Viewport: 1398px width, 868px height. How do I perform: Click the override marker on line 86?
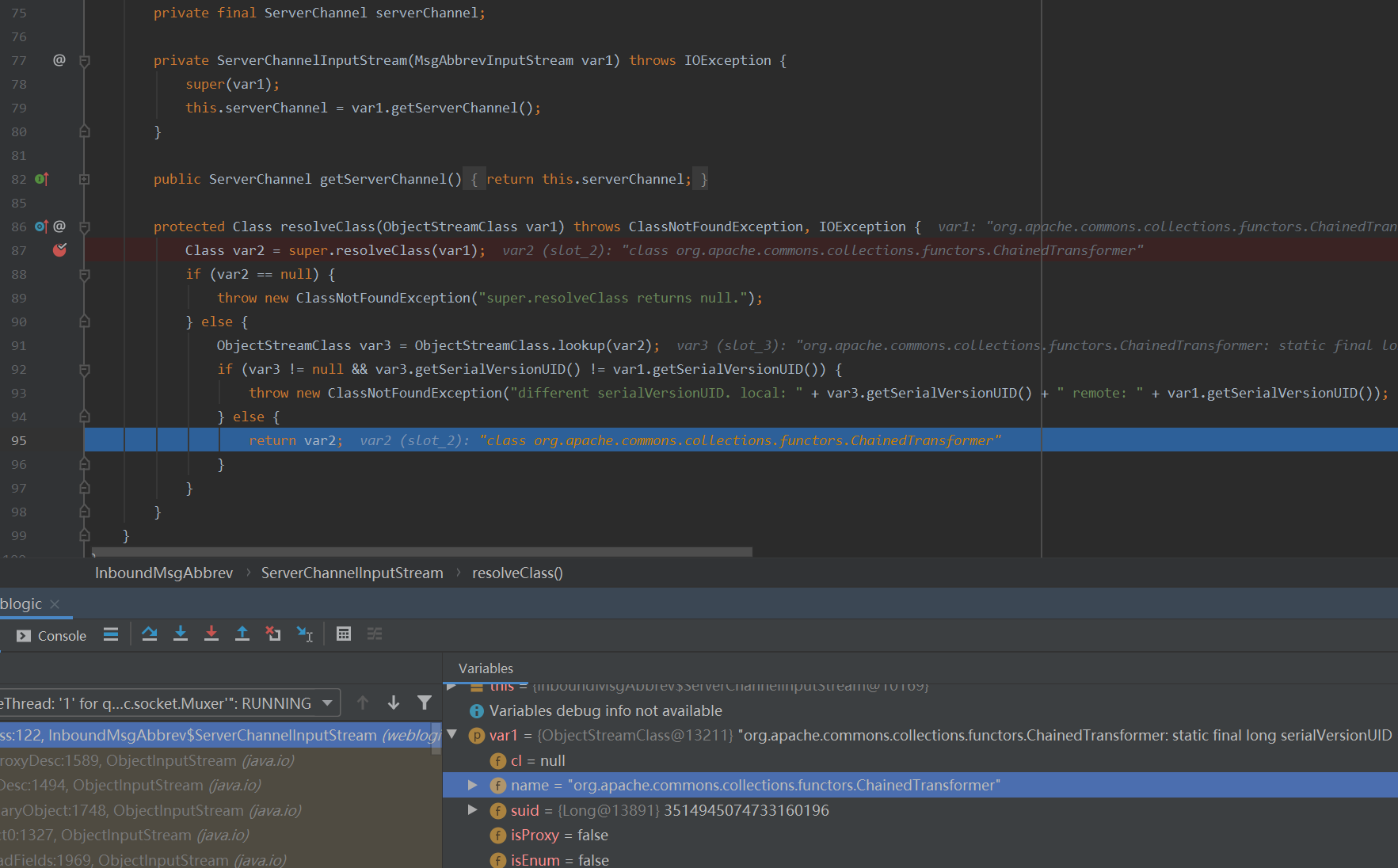(x=42, y=227)
